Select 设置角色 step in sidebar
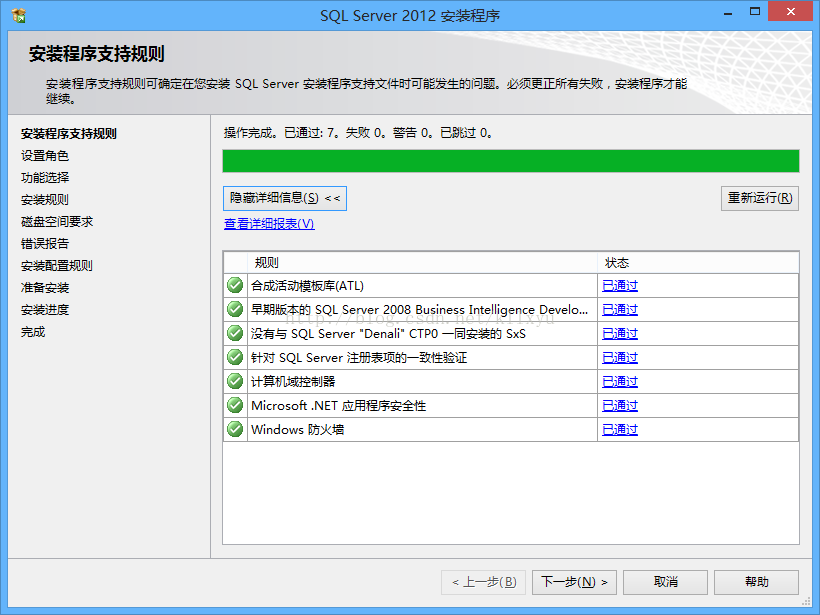The image size is (820, 615). coord(45,156)
